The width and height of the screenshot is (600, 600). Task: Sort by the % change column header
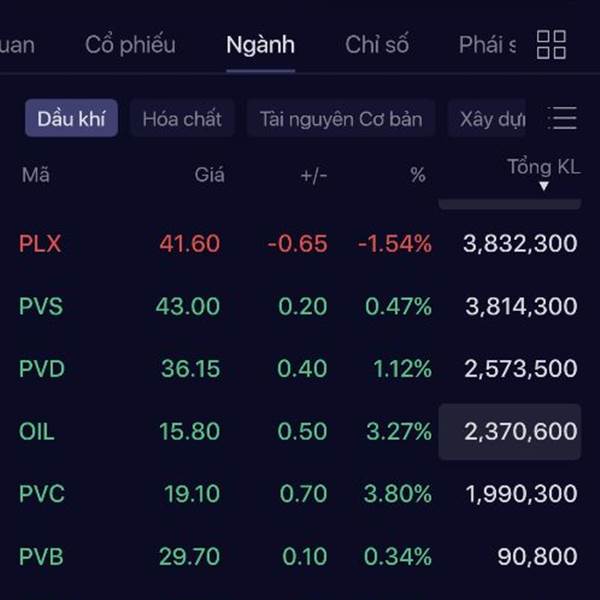click(417, 175)
